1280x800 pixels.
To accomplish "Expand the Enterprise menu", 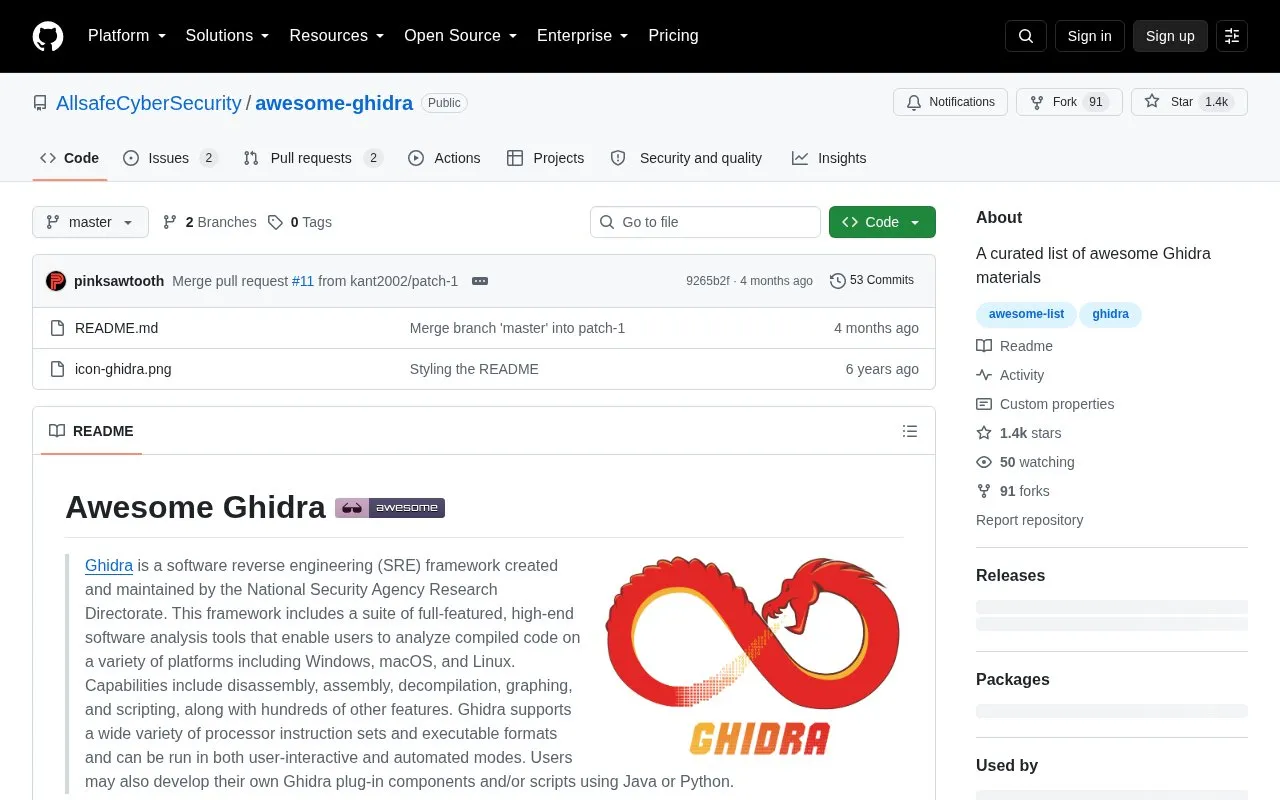I will [x=583, y=36].
